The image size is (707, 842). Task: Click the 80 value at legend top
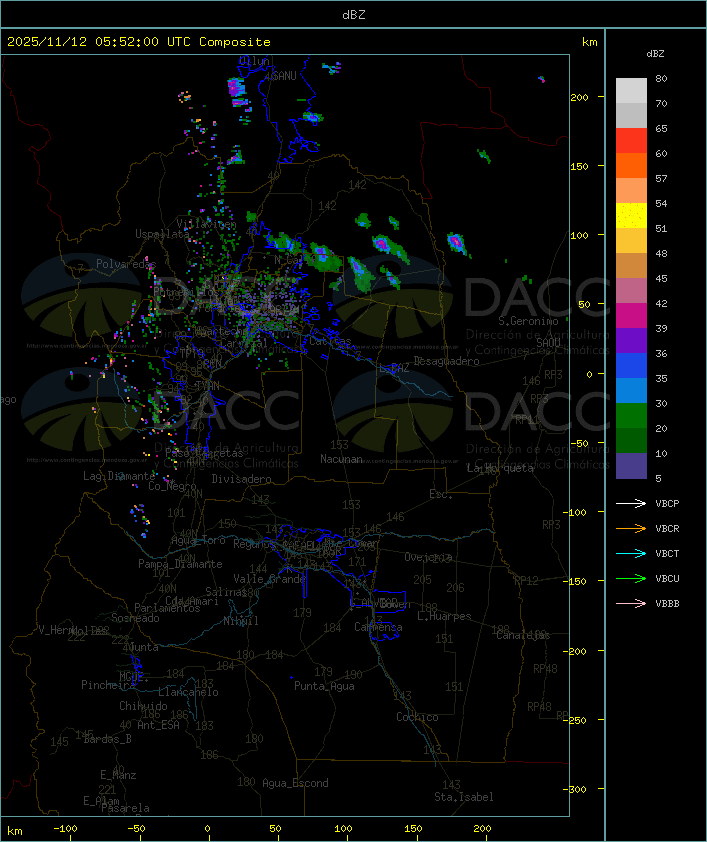click(x=661, y=78)
